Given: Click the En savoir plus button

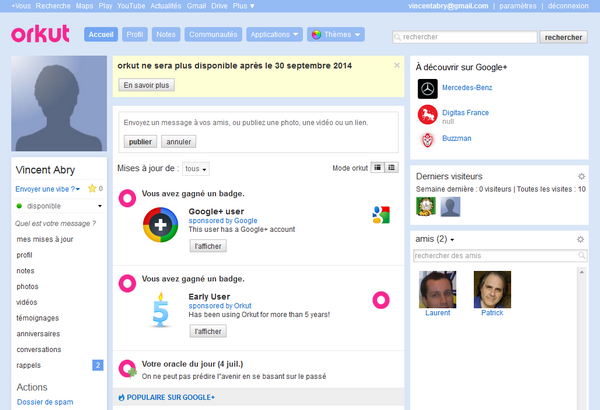Looking at the screenshot, I should coord(146,85).
